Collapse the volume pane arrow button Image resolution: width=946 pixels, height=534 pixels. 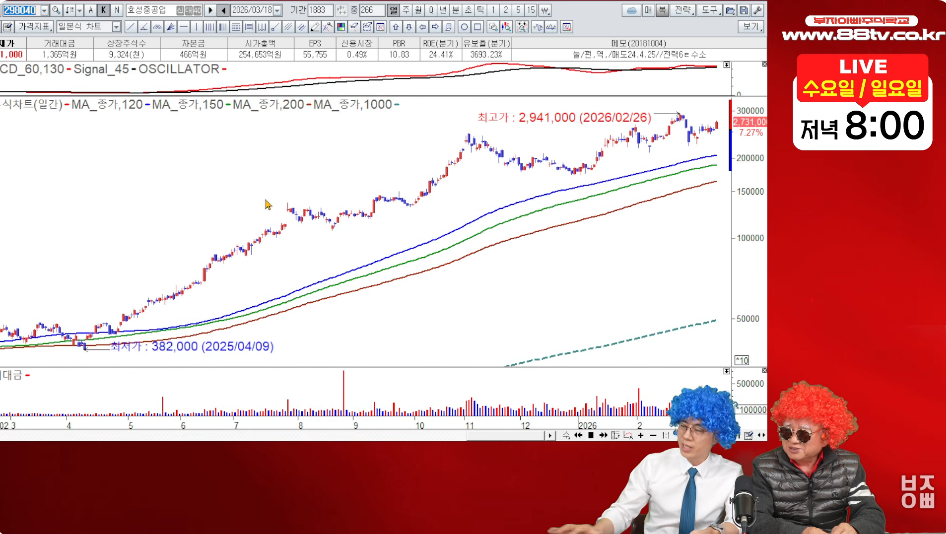(x=726, y=371)
